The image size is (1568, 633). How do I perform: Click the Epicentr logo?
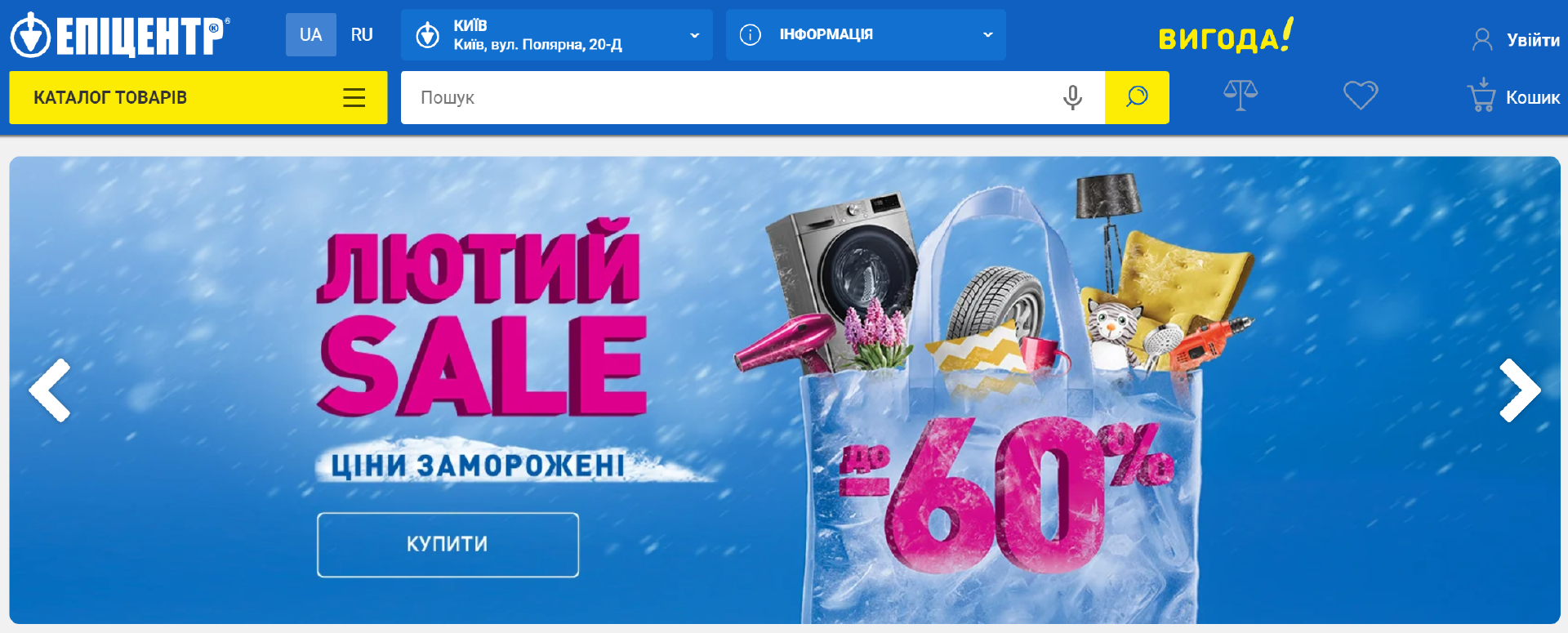(120, 35)
